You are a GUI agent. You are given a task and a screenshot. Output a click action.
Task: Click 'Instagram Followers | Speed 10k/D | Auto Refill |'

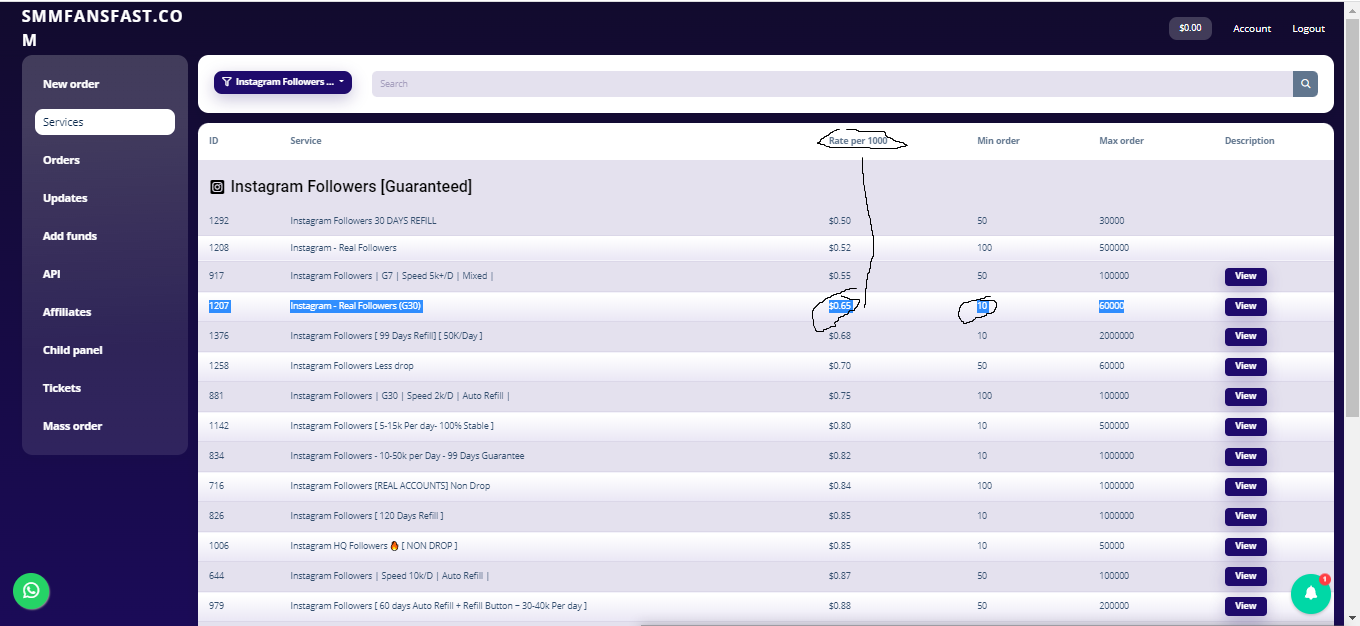pos(390,576)
